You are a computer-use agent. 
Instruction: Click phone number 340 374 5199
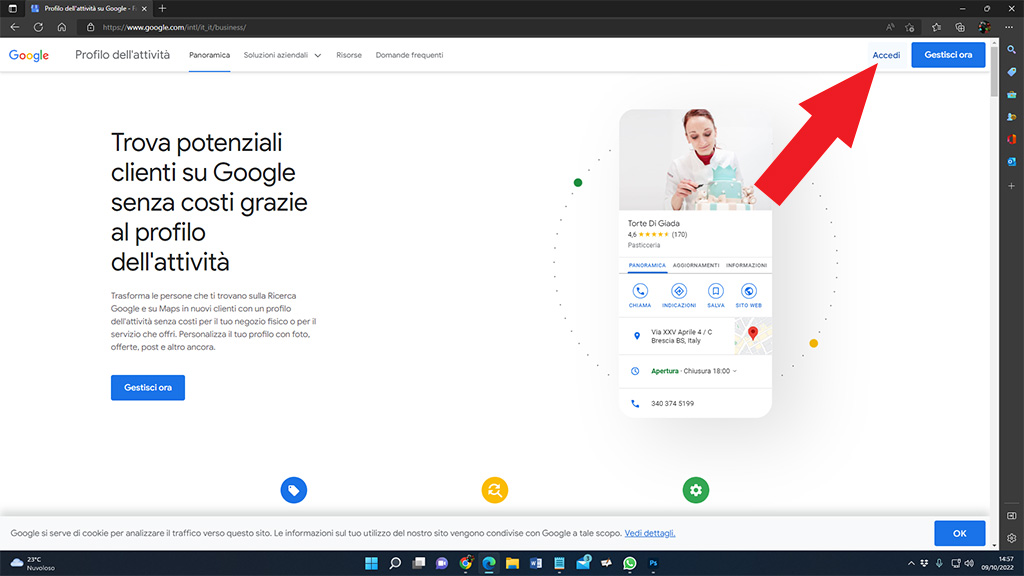(673, 404)
